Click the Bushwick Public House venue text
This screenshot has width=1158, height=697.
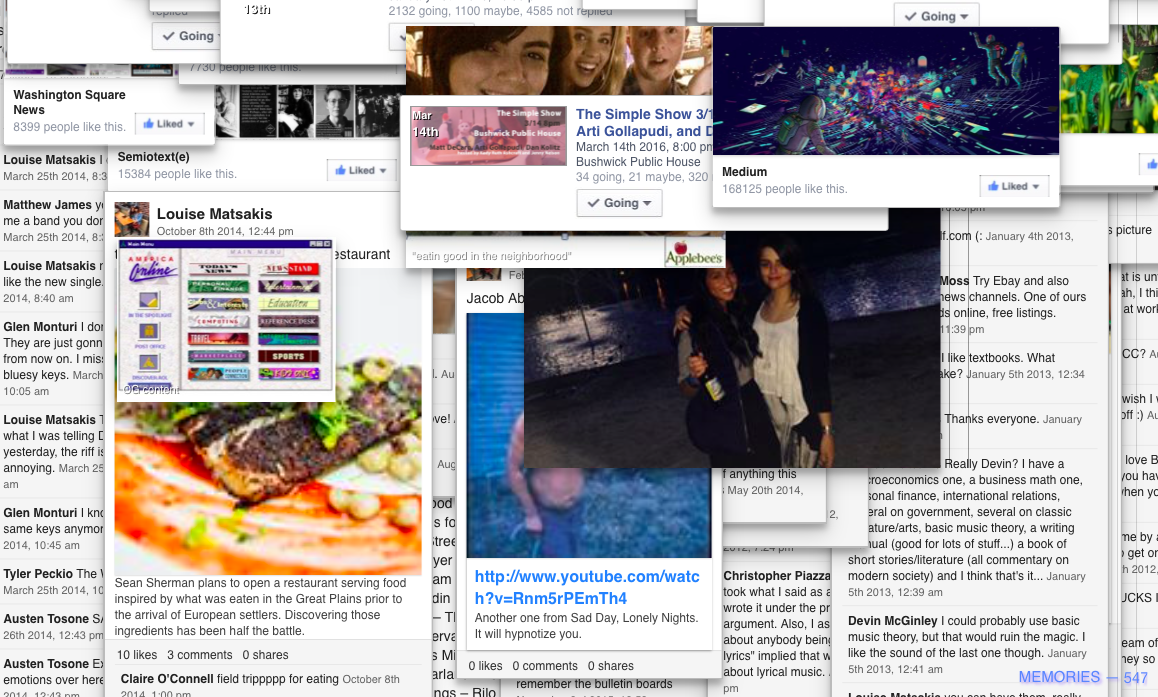[x=638, y=162]
